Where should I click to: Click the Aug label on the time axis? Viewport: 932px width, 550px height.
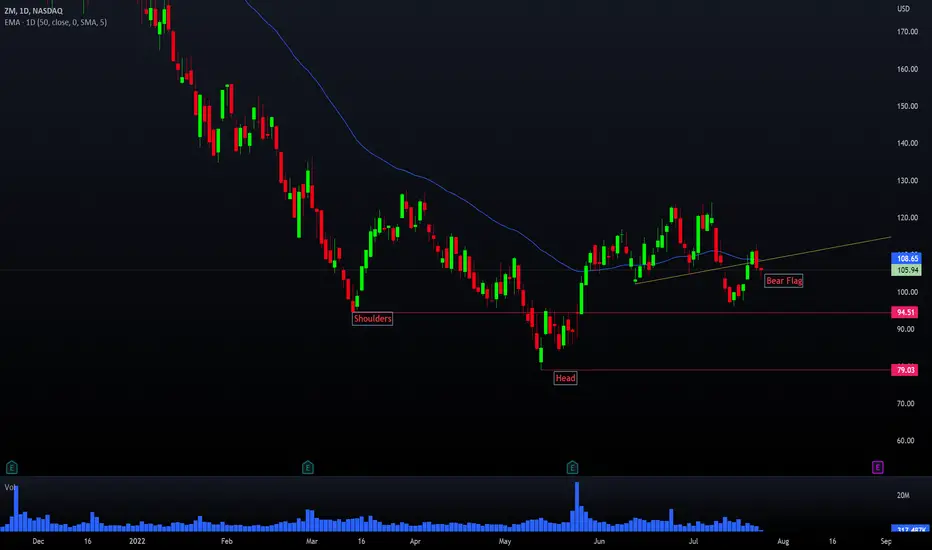(x=783, y=541)
